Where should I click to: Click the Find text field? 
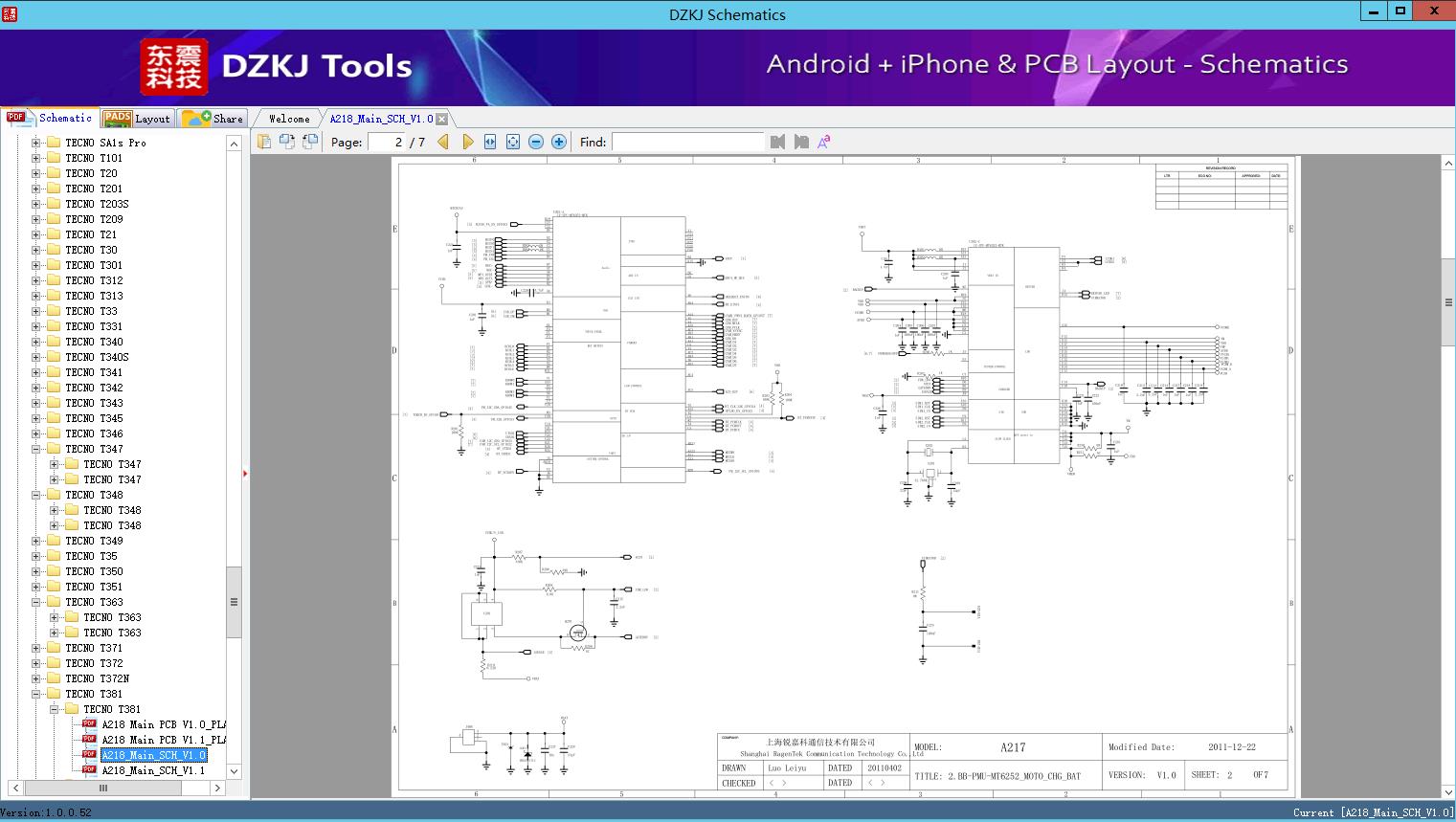[x=687, y=142]
